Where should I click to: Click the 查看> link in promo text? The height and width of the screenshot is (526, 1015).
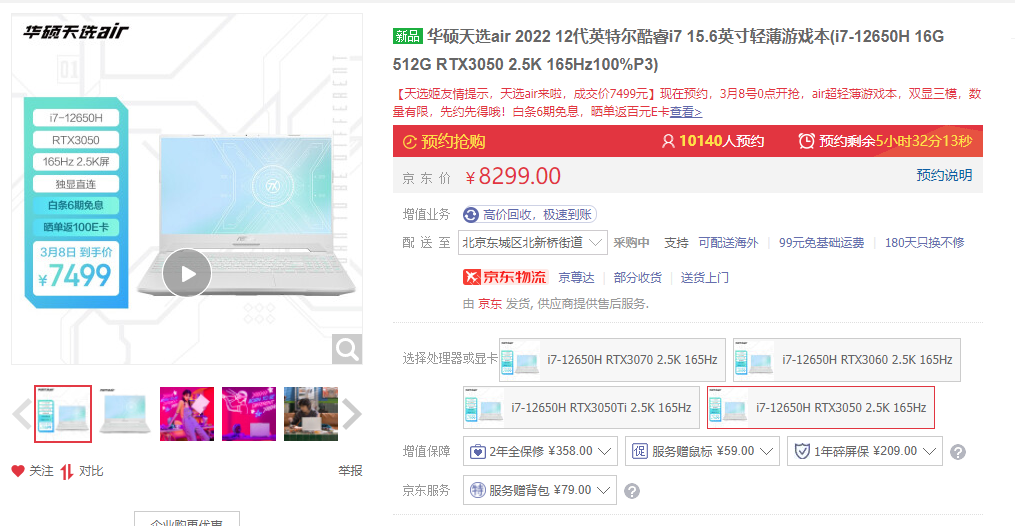click(686, 112)
